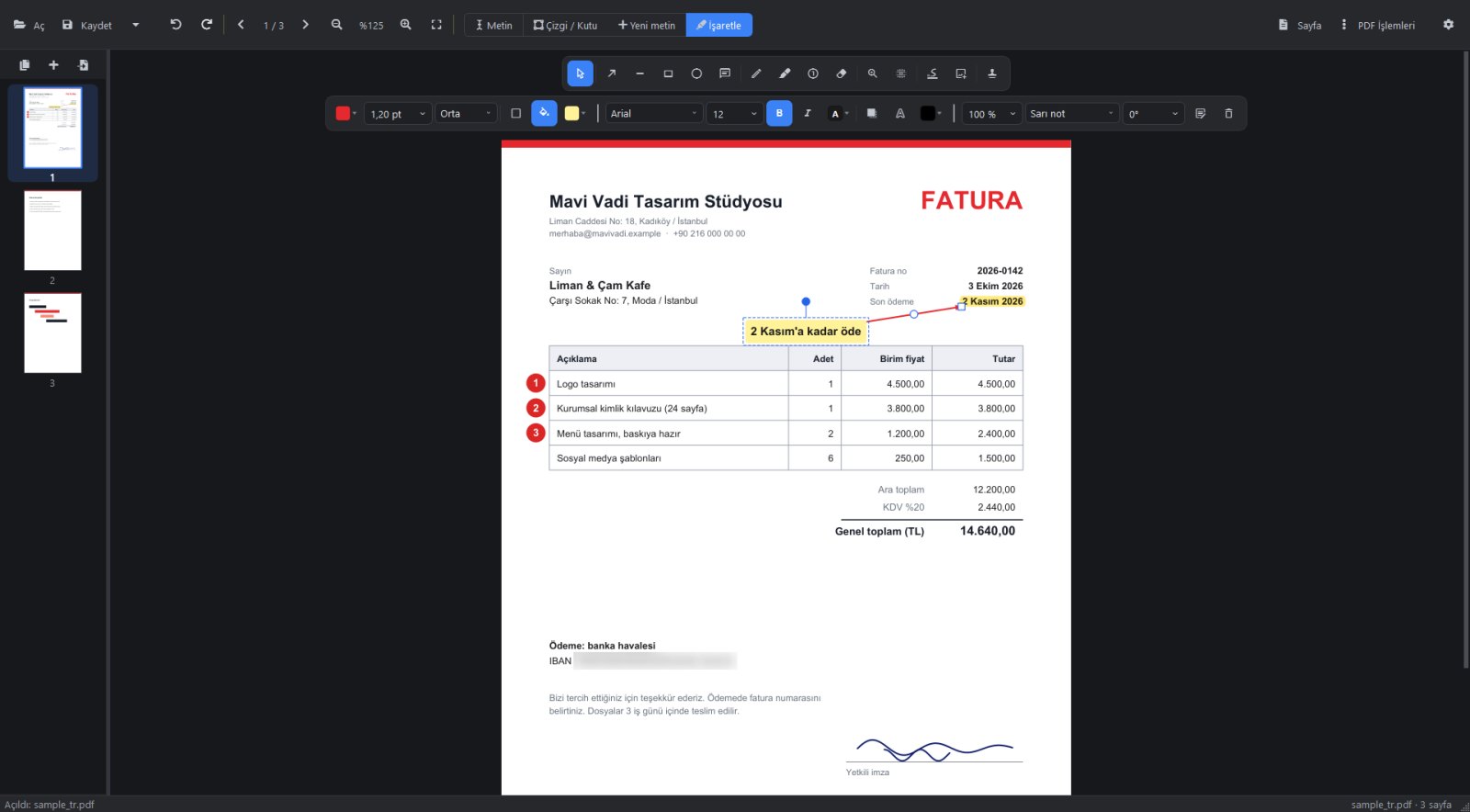Select the ellipse shape tool
Image resolution: width=1470 pixels, height=812 pixels.
click(x=696, y=73)
